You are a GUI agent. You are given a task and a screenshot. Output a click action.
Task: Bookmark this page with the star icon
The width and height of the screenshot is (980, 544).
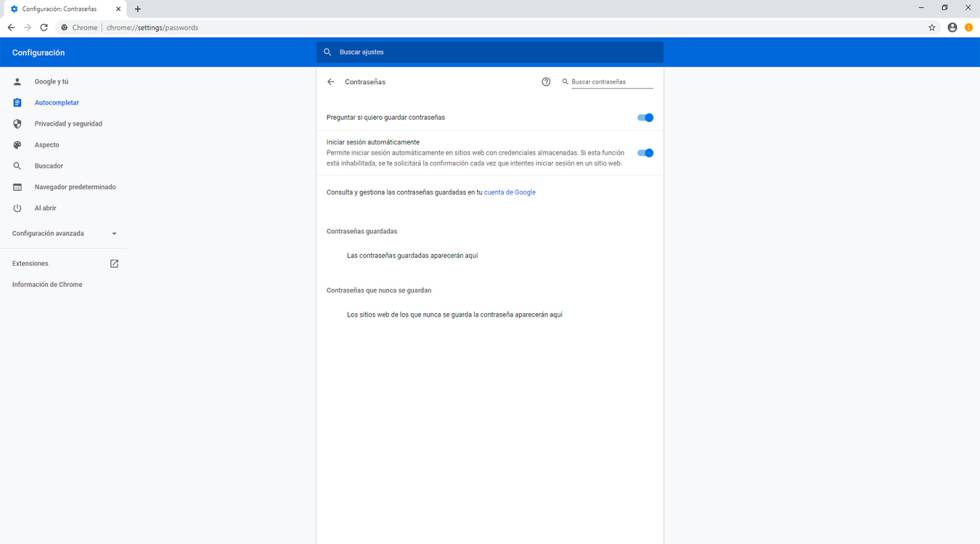point(932,28)
